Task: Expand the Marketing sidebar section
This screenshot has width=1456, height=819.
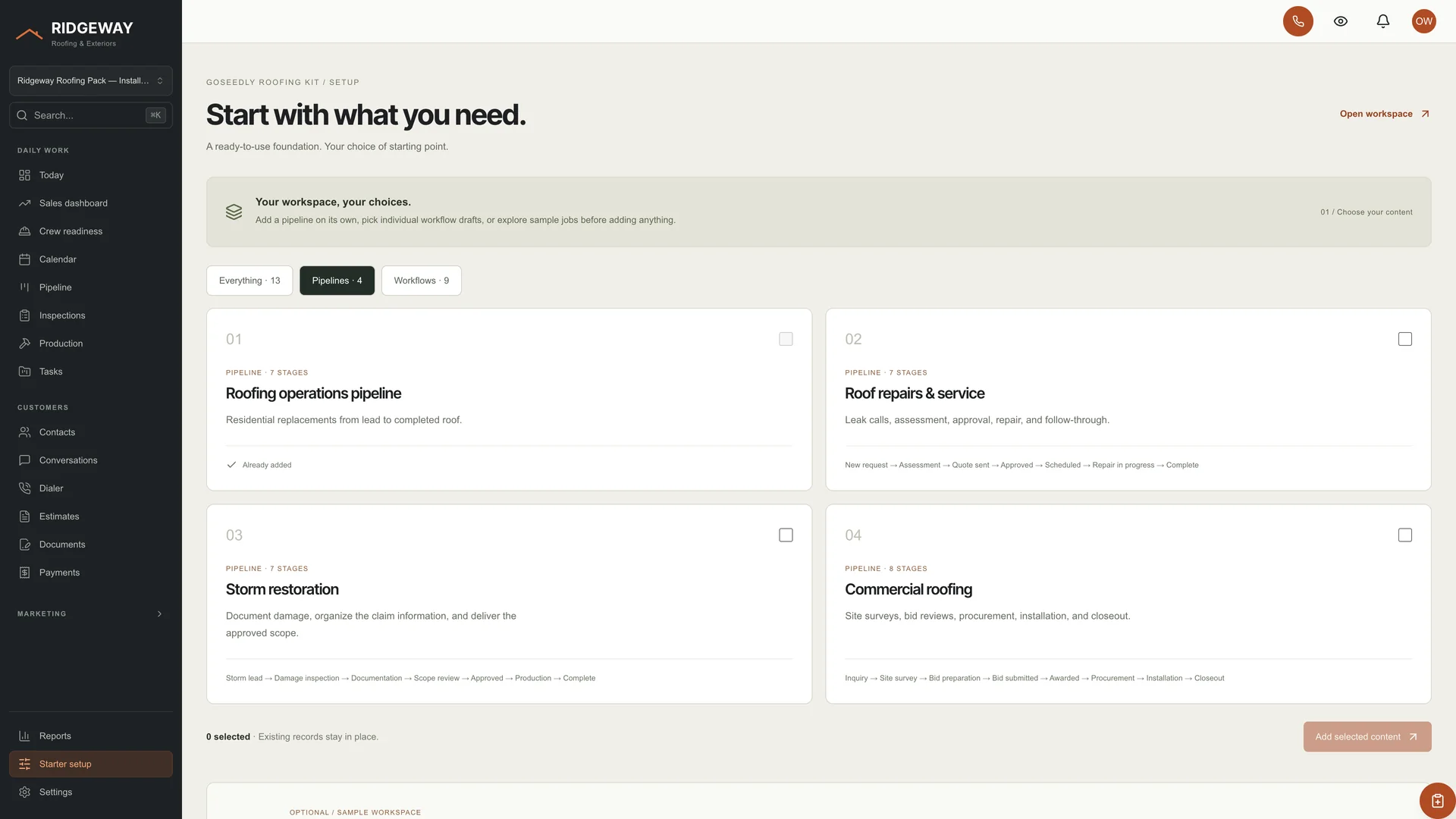Action: [91, 614]
